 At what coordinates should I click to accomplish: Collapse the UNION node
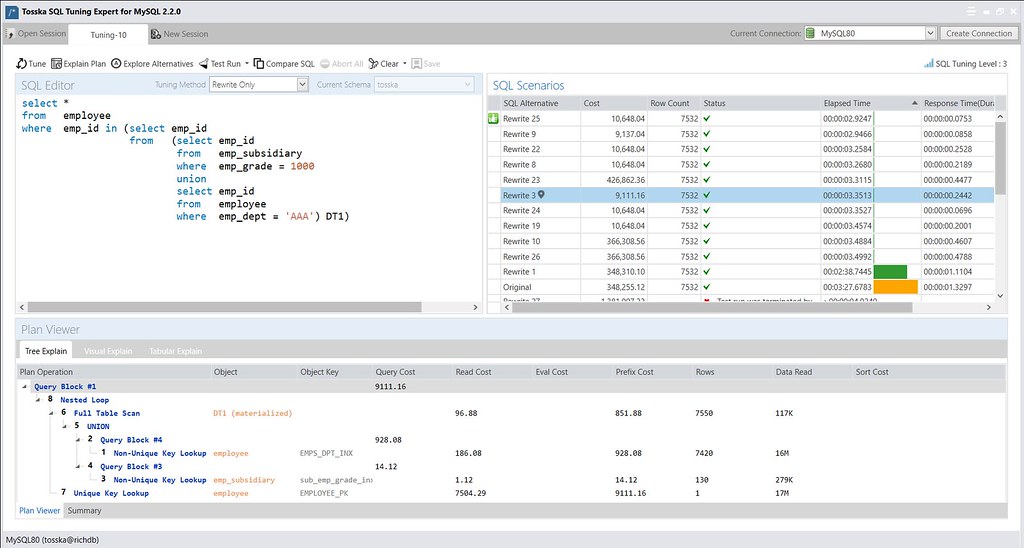click(65, 426)
